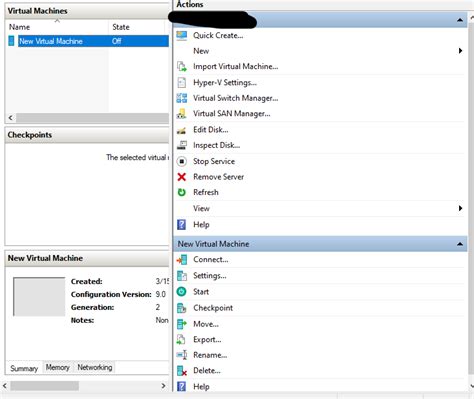Click the green Refresh icon
Viewport: 474px width, 399px height.
tap(182, 192)
